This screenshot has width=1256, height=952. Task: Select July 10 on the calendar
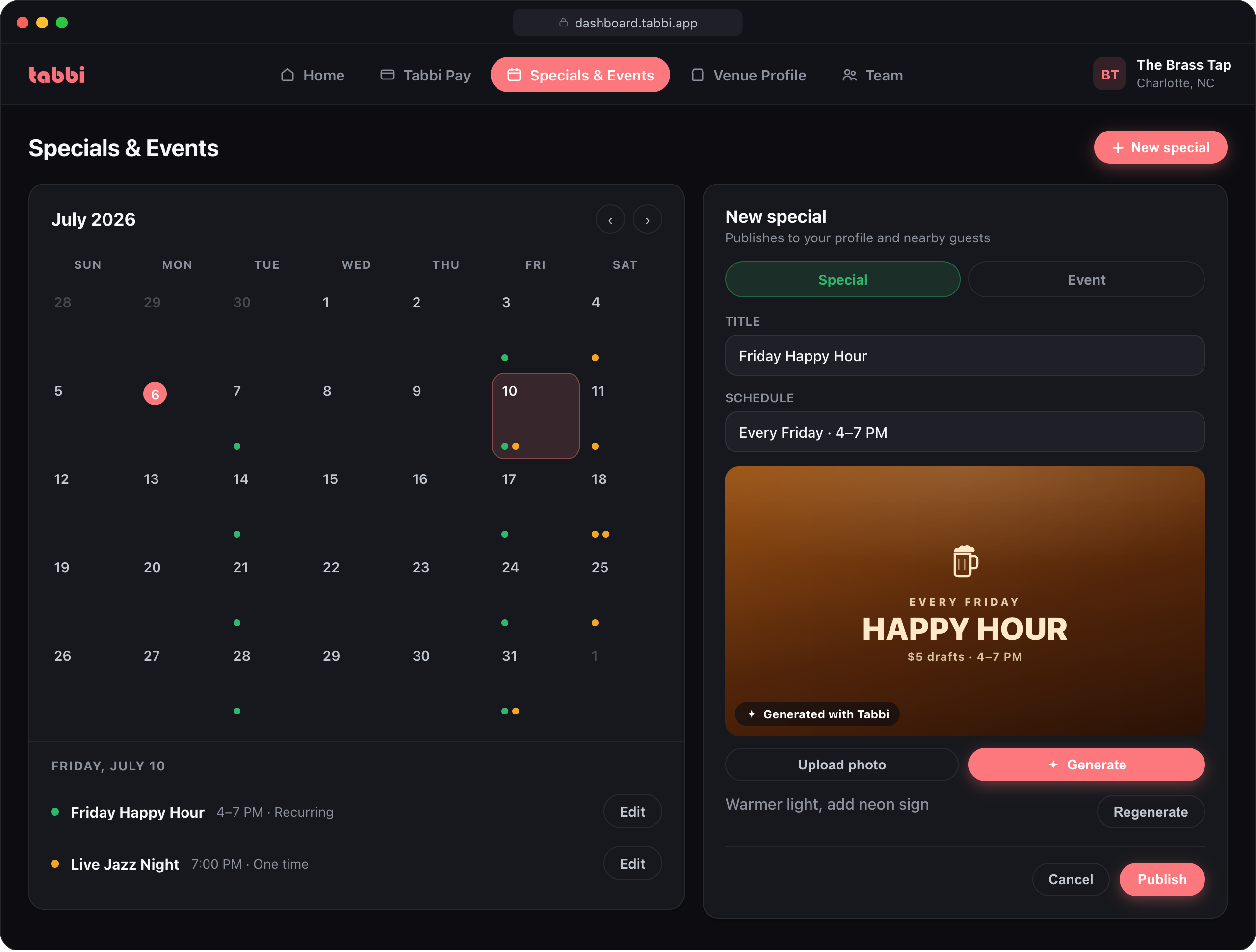click(535, 416)
